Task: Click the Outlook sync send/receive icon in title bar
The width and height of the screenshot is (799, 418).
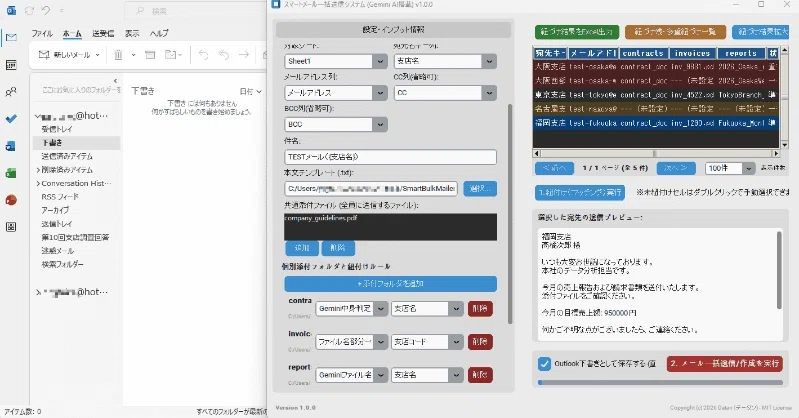Action: click(x=29, y=10)
